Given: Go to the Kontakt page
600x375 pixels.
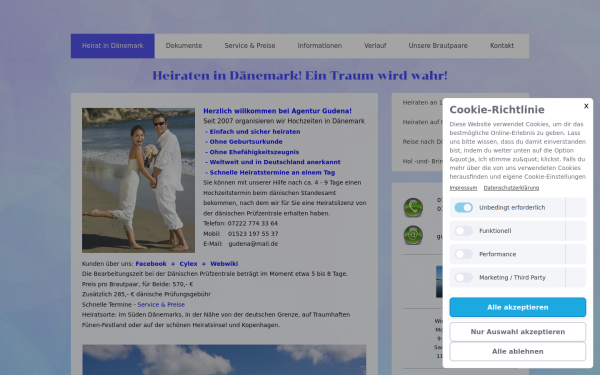Looking at the screenshot, I should pyautogui.click(x=502, y=46).
